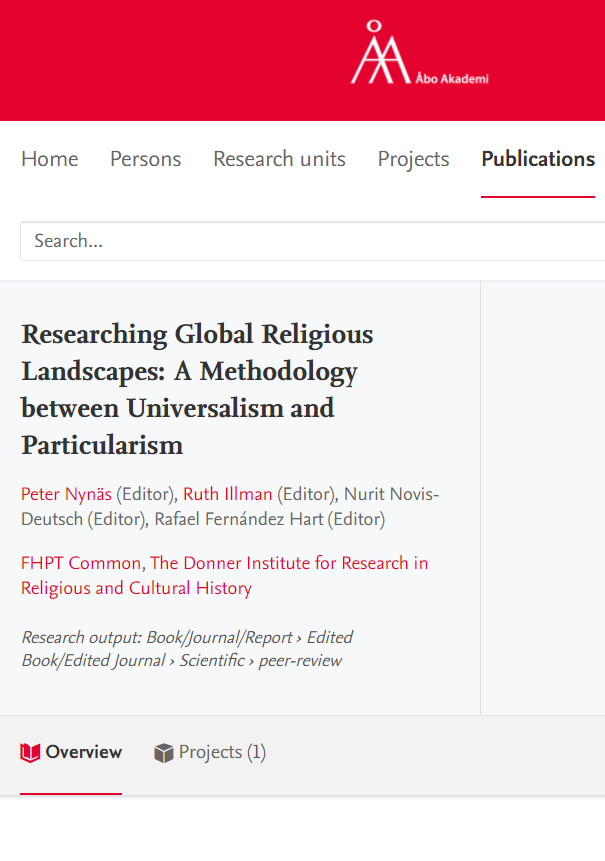Click the Åbo Akademi wordmark text

452,79
